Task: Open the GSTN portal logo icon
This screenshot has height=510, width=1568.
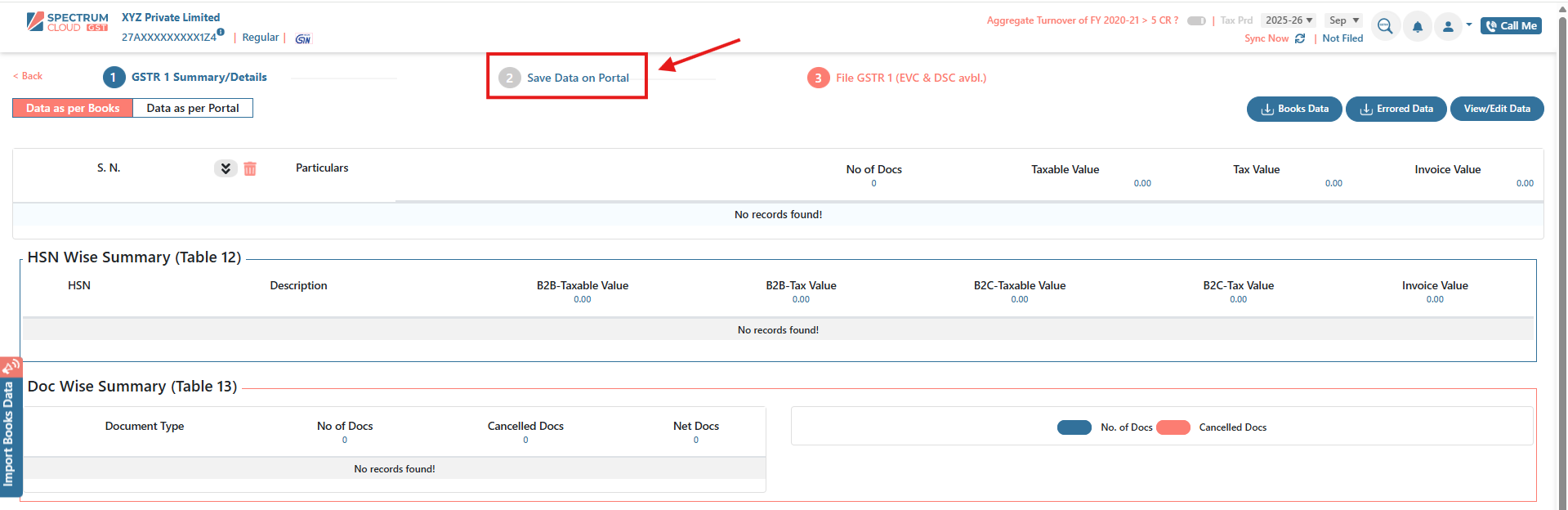Action: tap(303, 38)
